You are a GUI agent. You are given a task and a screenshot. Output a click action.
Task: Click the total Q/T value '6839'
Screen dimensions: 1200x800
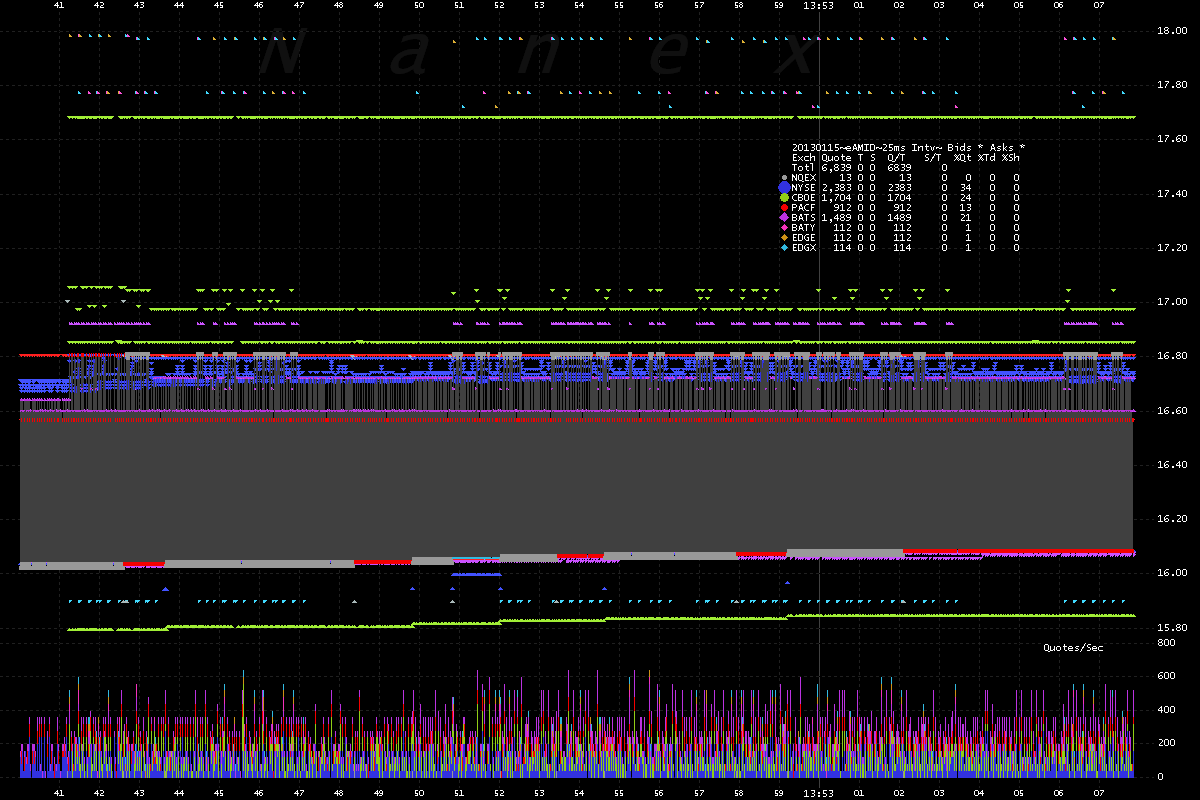click(900, 167)
